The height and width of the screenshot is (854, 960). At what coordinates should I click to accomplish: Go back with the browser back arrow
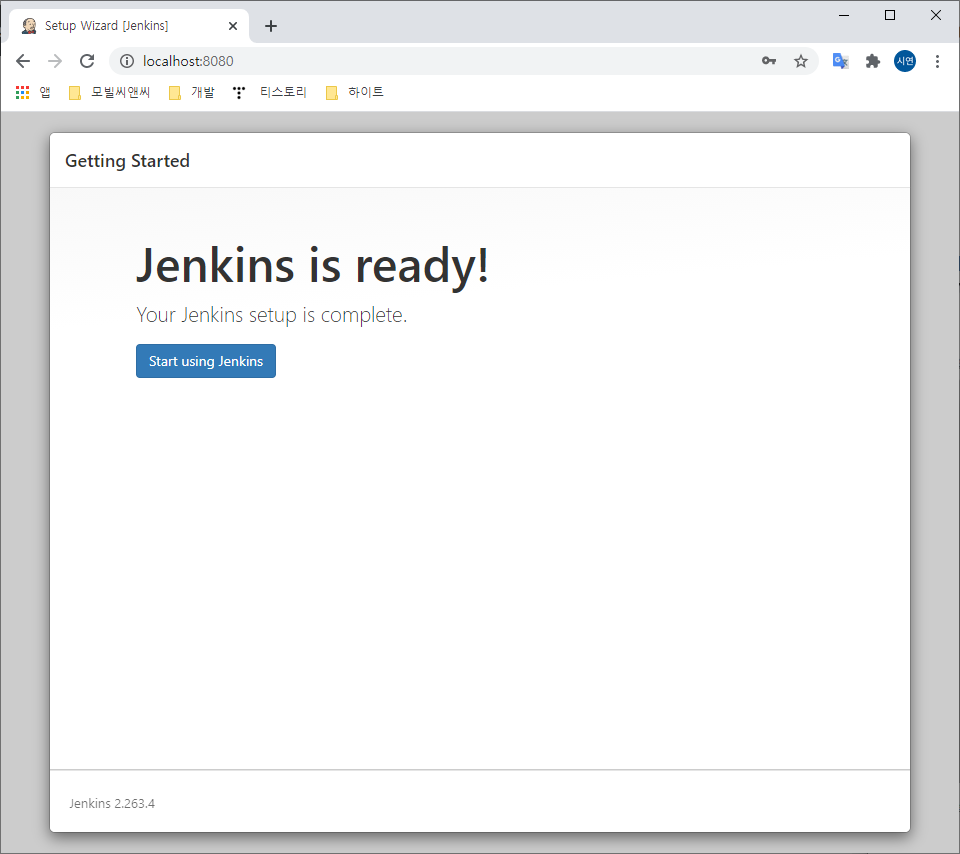tap(23, 61)
